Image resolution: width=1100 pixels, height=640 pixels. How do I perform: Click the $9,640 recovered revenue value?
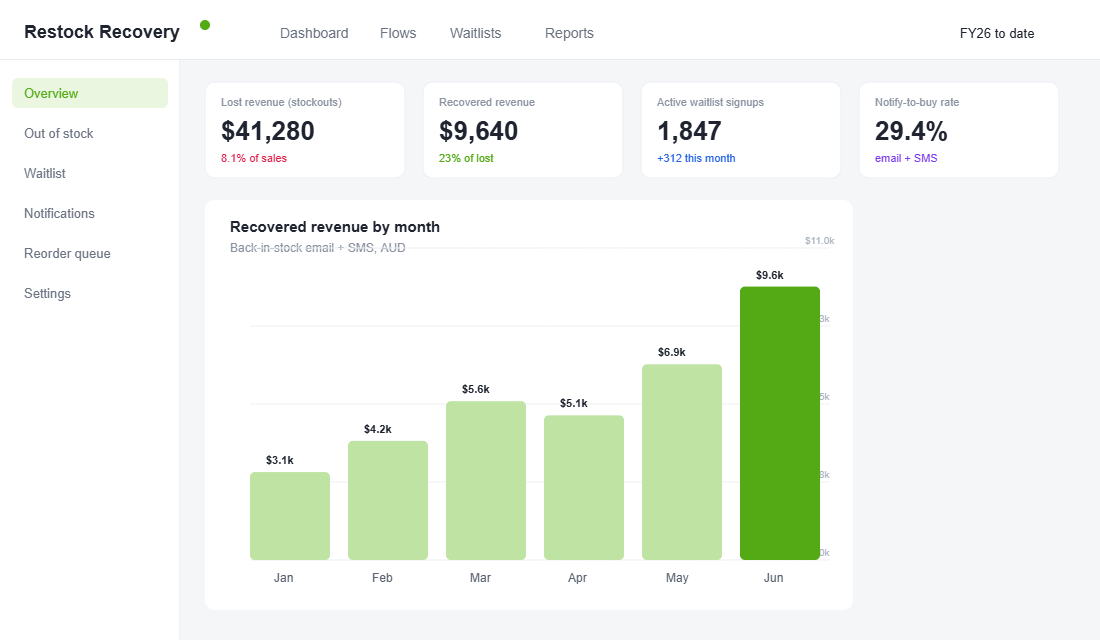[x=478, y=131]
